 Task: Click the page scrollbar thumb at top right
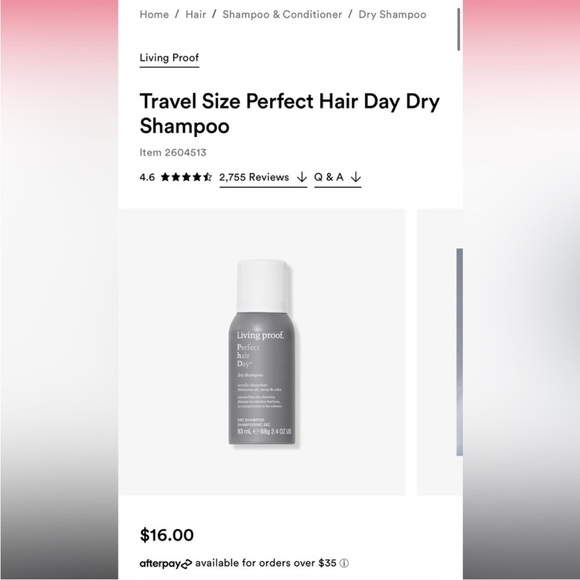[x=459, y=29]
